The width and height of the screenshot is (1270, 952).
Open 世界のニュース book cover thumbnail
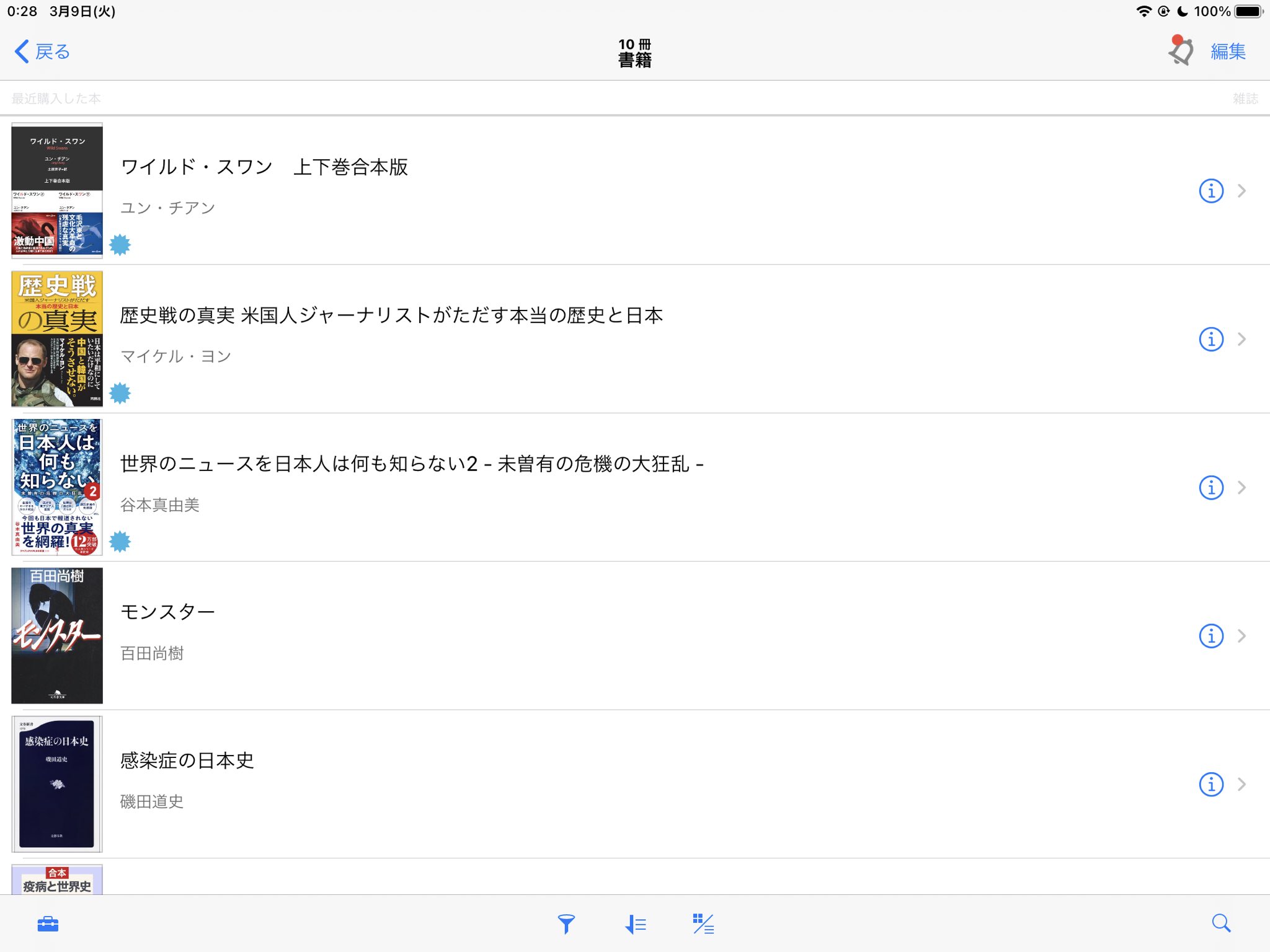[x=57, y=487]
